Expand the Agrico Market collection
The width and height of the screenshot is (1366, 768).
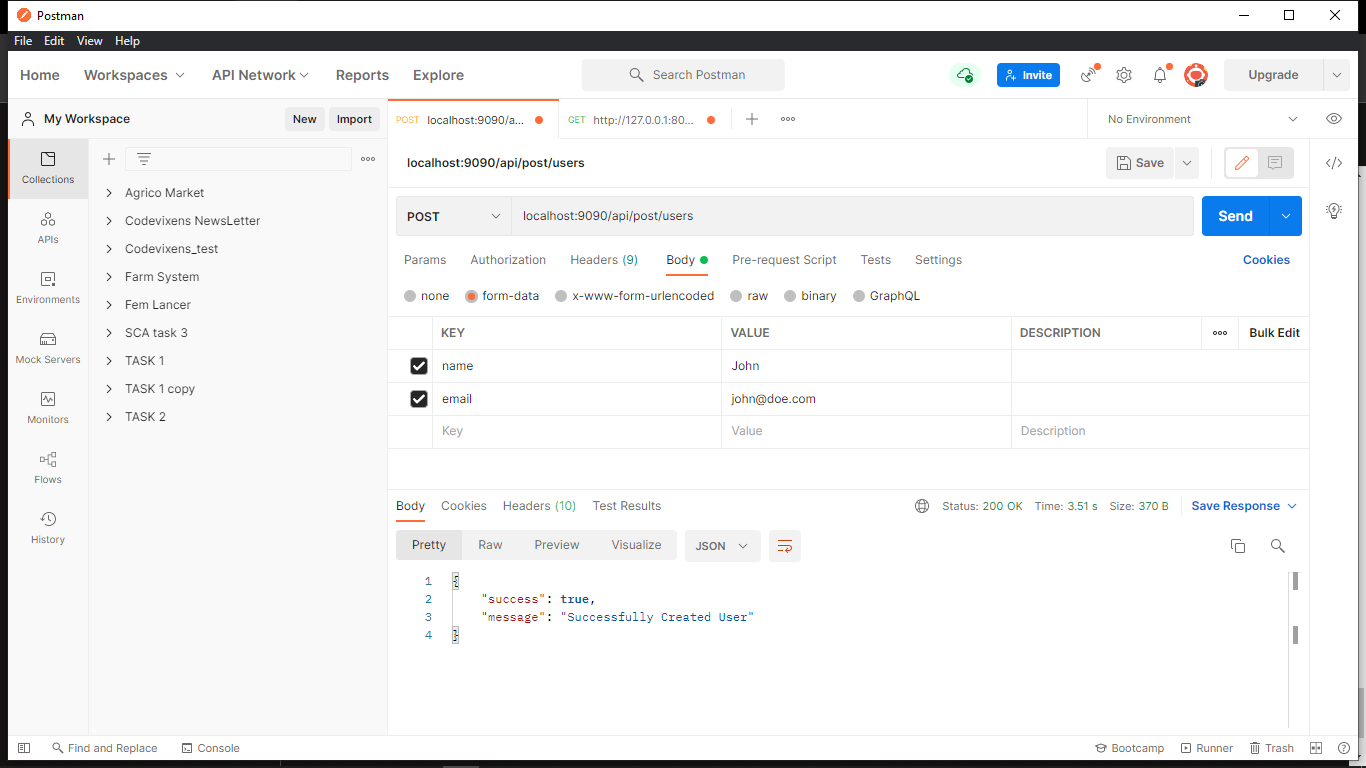(x=109, y=193)
